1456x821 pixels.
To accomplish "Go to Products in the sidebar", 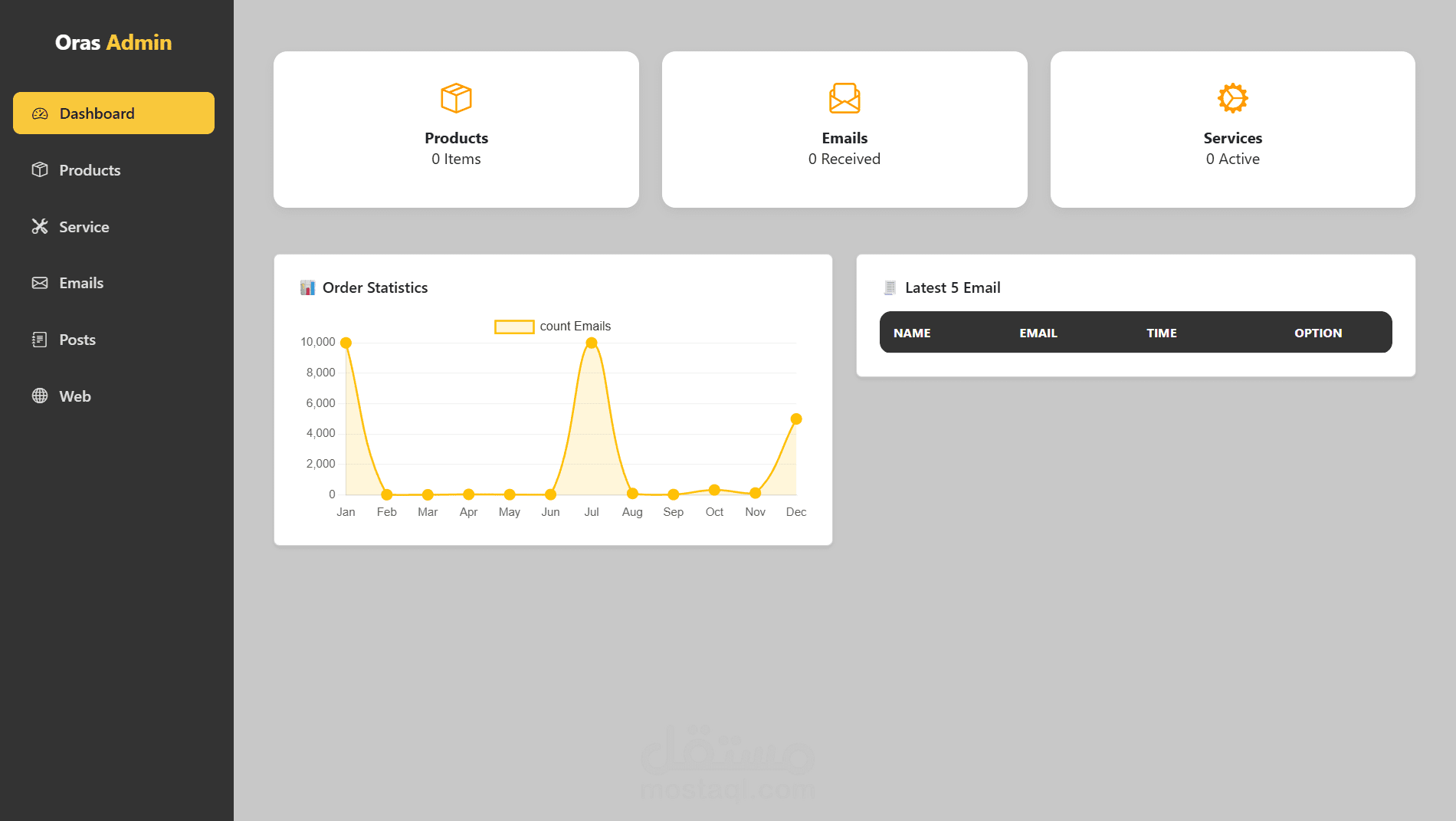I will click(x=113, y=170).
